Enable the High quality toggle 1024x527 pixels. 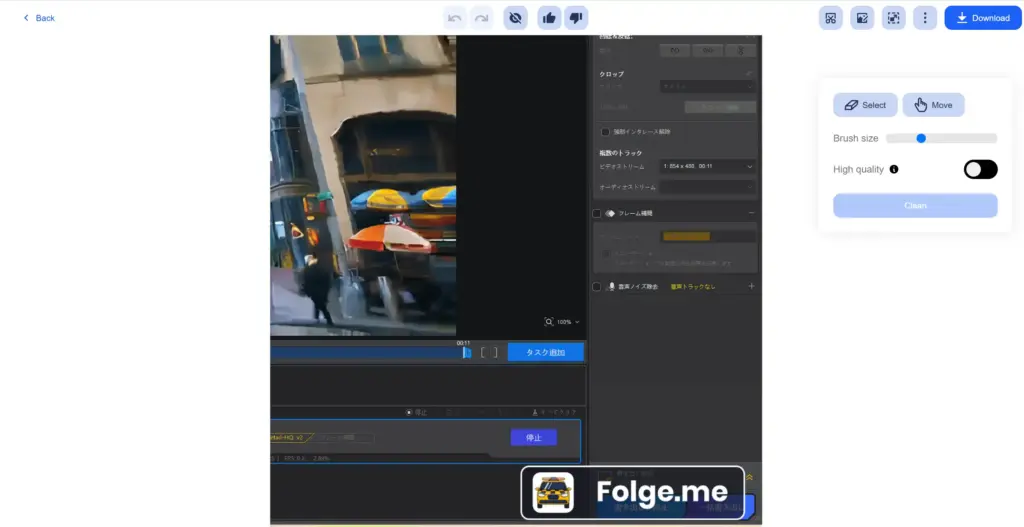point(980,169)
